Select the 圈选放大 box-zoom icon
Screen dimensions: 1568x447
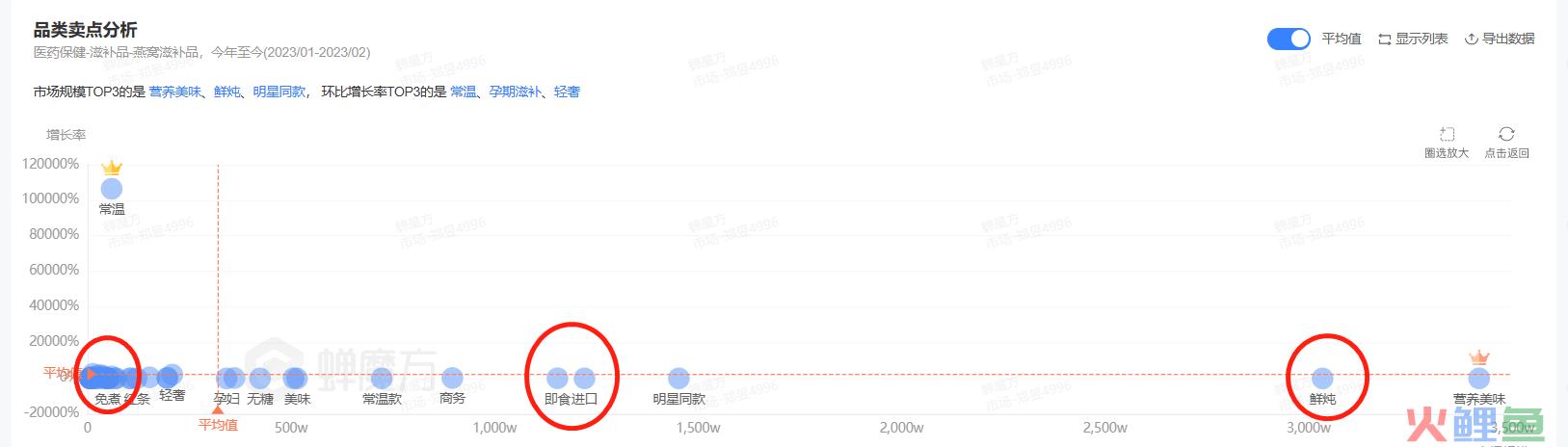(1447, 134)
